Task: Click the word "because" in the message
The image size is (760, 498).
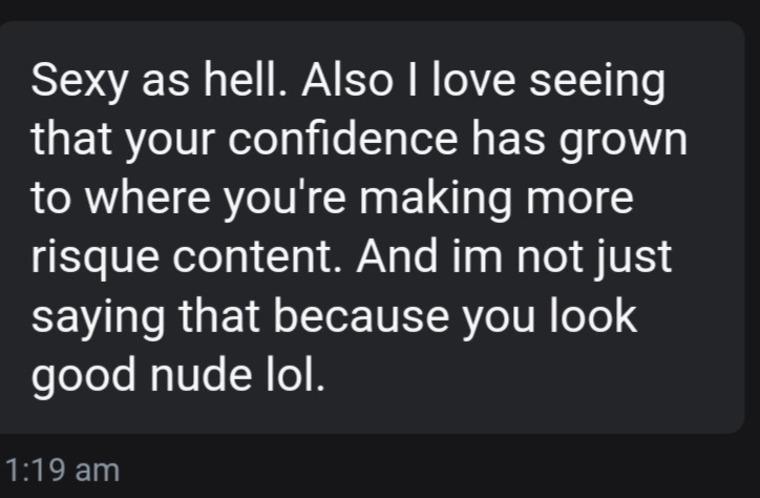Action: 342,318
